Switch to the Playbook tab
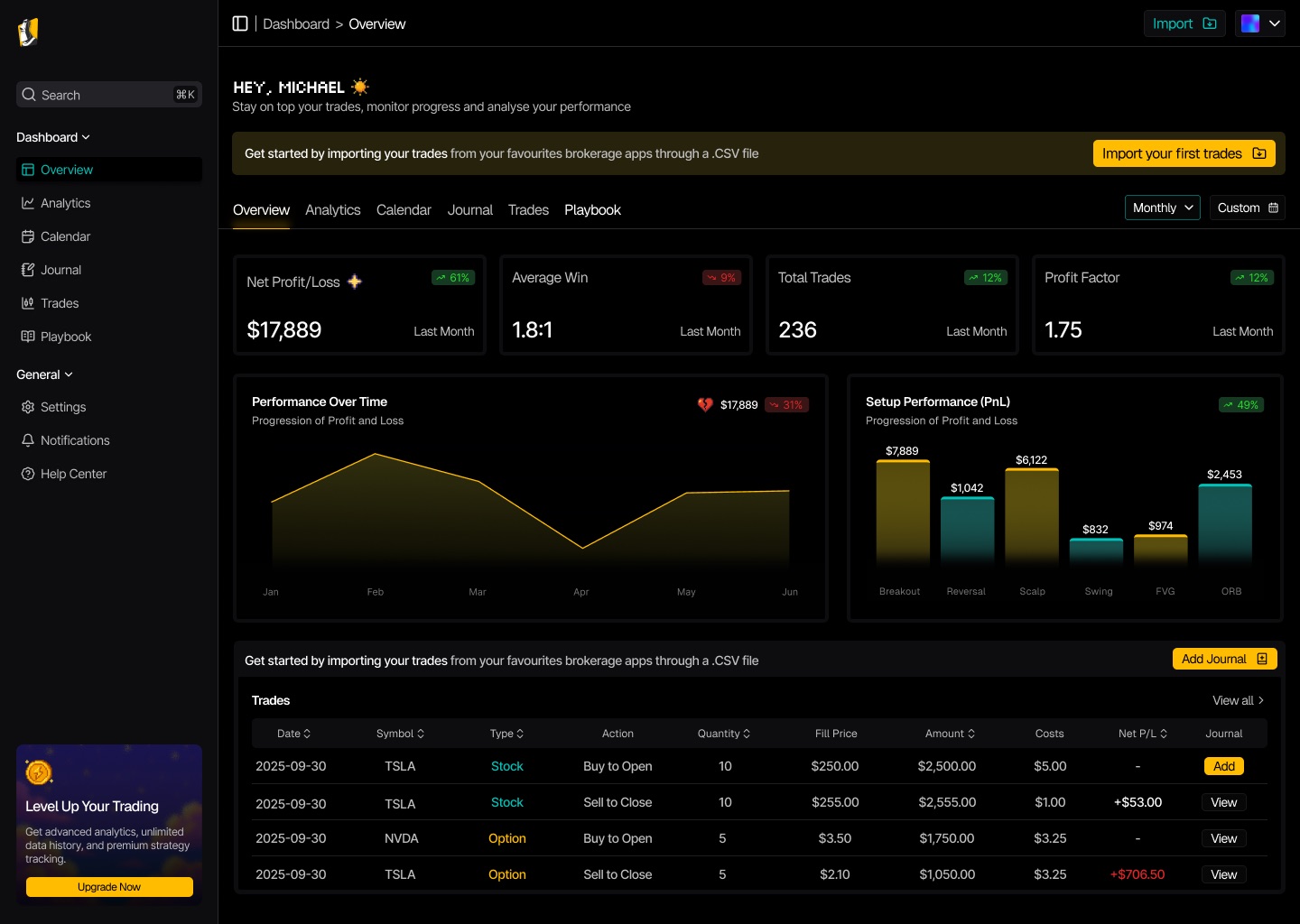Viewport: 1300px width, 924px height. point(592,210)
